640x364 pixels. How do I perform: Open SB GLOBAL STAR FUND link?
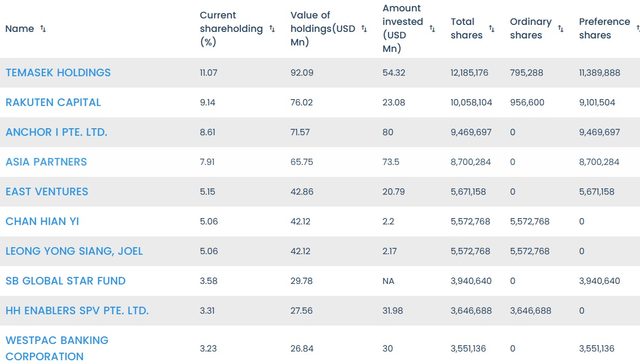pos(65,281)
